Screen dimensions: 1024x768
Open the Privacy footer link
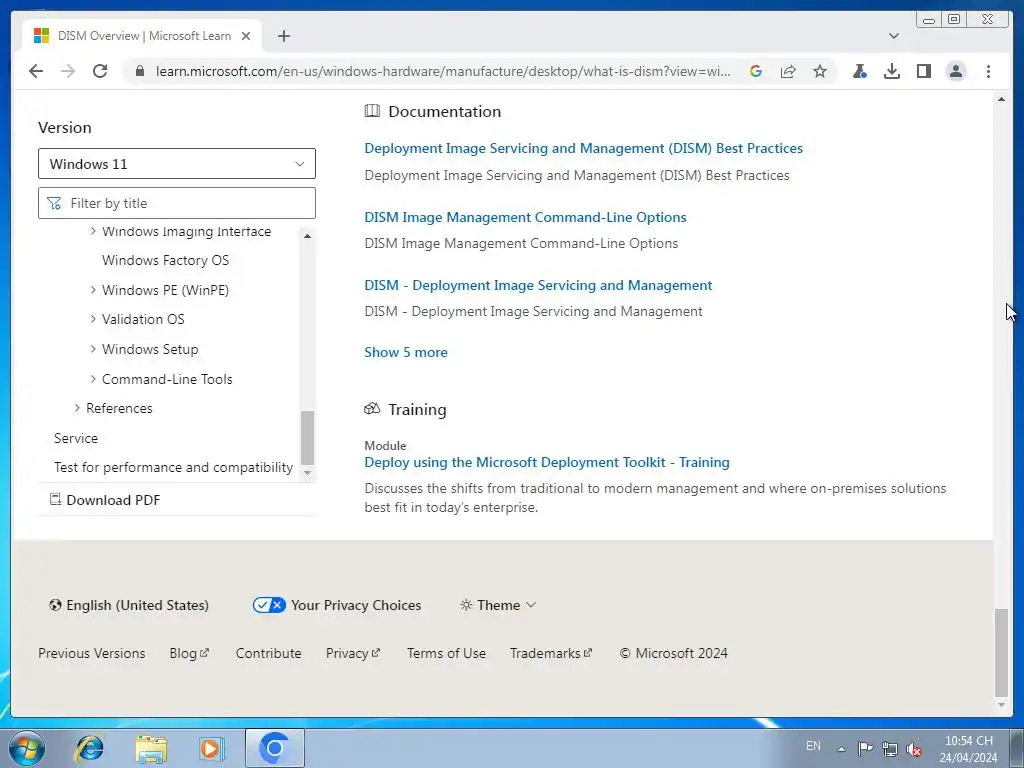pos(353,653)
